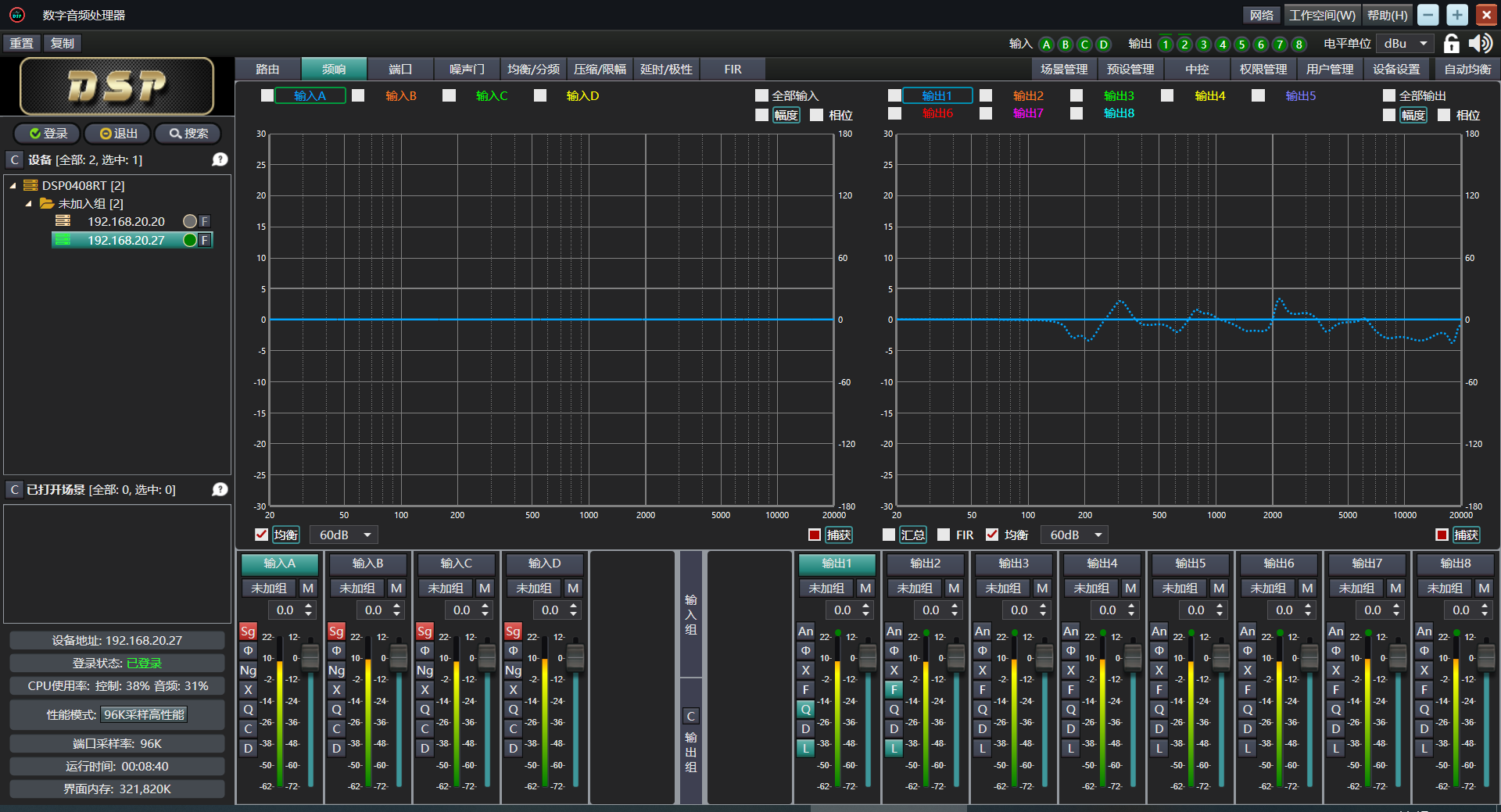Open 未加组 group selector on 输入A
The height and width of the screenshot is (812, 1501).
coord(269,588)
